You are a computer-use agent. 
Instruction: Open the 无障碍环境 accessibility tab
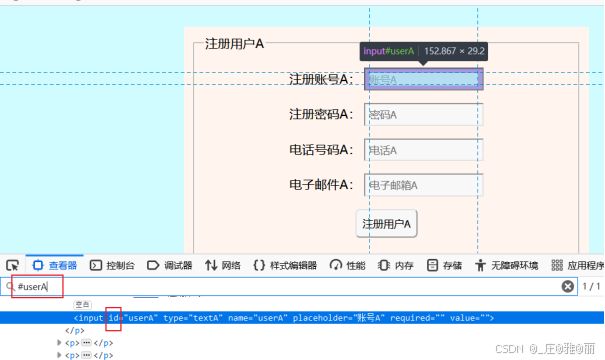506,265
